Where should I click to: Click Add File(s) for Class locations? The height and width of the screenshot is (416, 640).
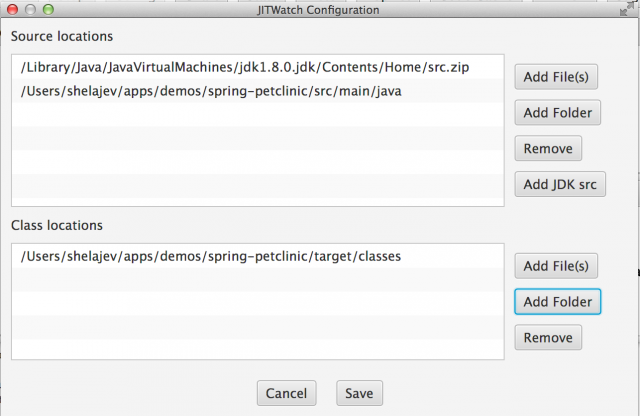coord(556,266)
